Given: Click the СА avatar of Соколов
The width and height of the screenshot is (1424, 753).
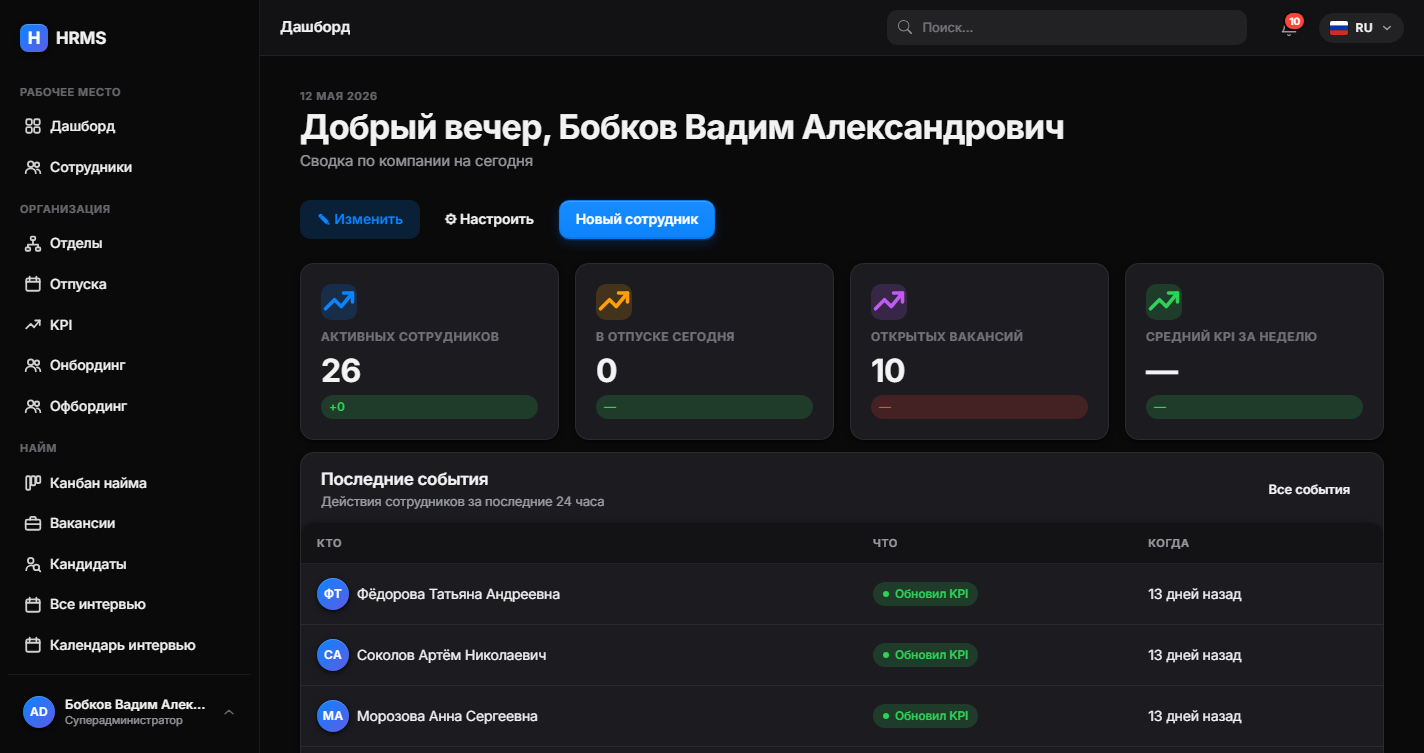Looking at the screenshot, I should click(x=333, y=655).
